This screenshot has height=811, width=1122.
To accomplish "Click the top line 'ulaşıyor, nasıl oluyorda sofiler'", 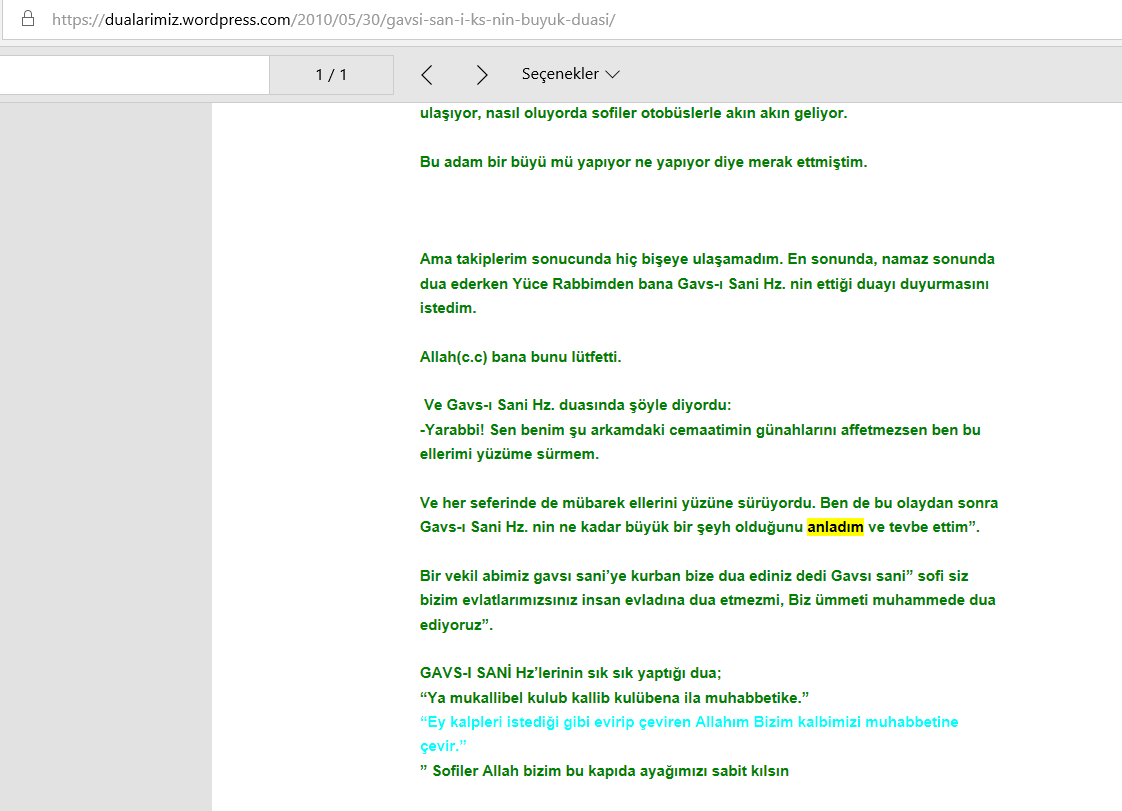I will tap(633, 113).
